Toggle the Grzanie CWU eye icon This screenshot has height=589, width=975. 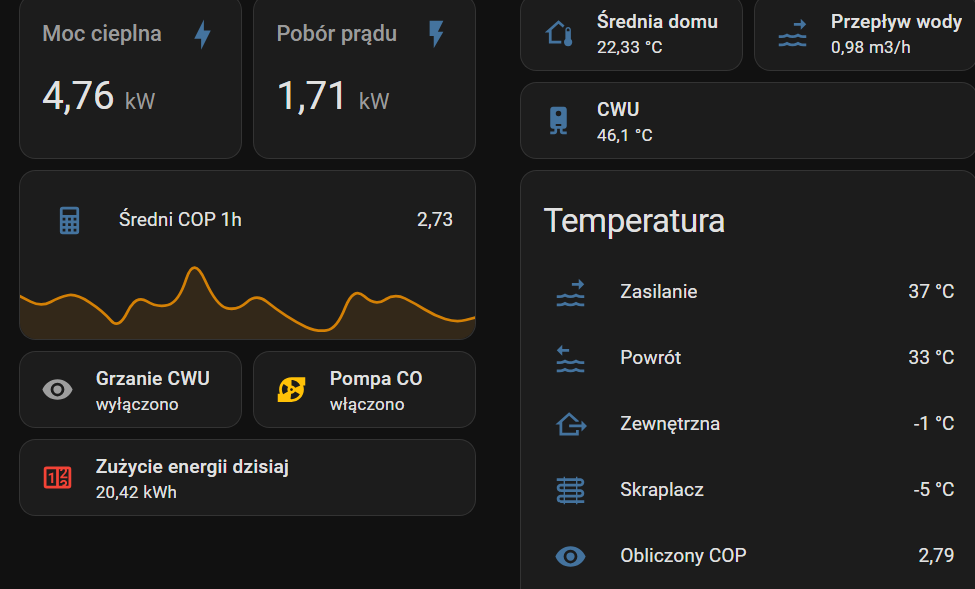[x=57, y=390]
